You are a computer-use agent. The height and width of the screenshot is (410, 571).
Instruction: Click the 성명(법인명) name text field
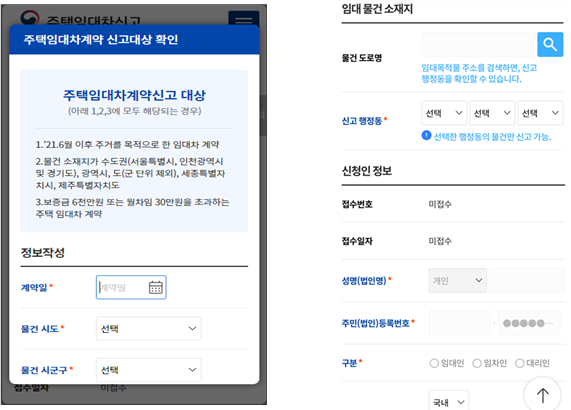tap(527, 280)
